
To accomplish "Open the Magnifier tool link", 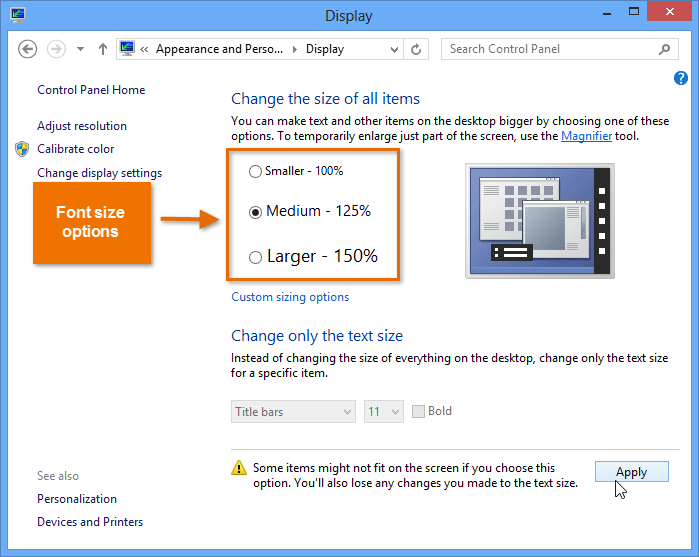I will [x=586, y=136].
